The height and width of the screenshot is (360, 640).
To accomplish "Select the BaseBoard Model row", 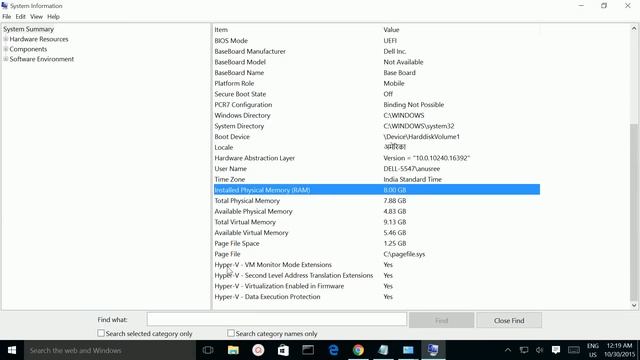I will [377, 62].
